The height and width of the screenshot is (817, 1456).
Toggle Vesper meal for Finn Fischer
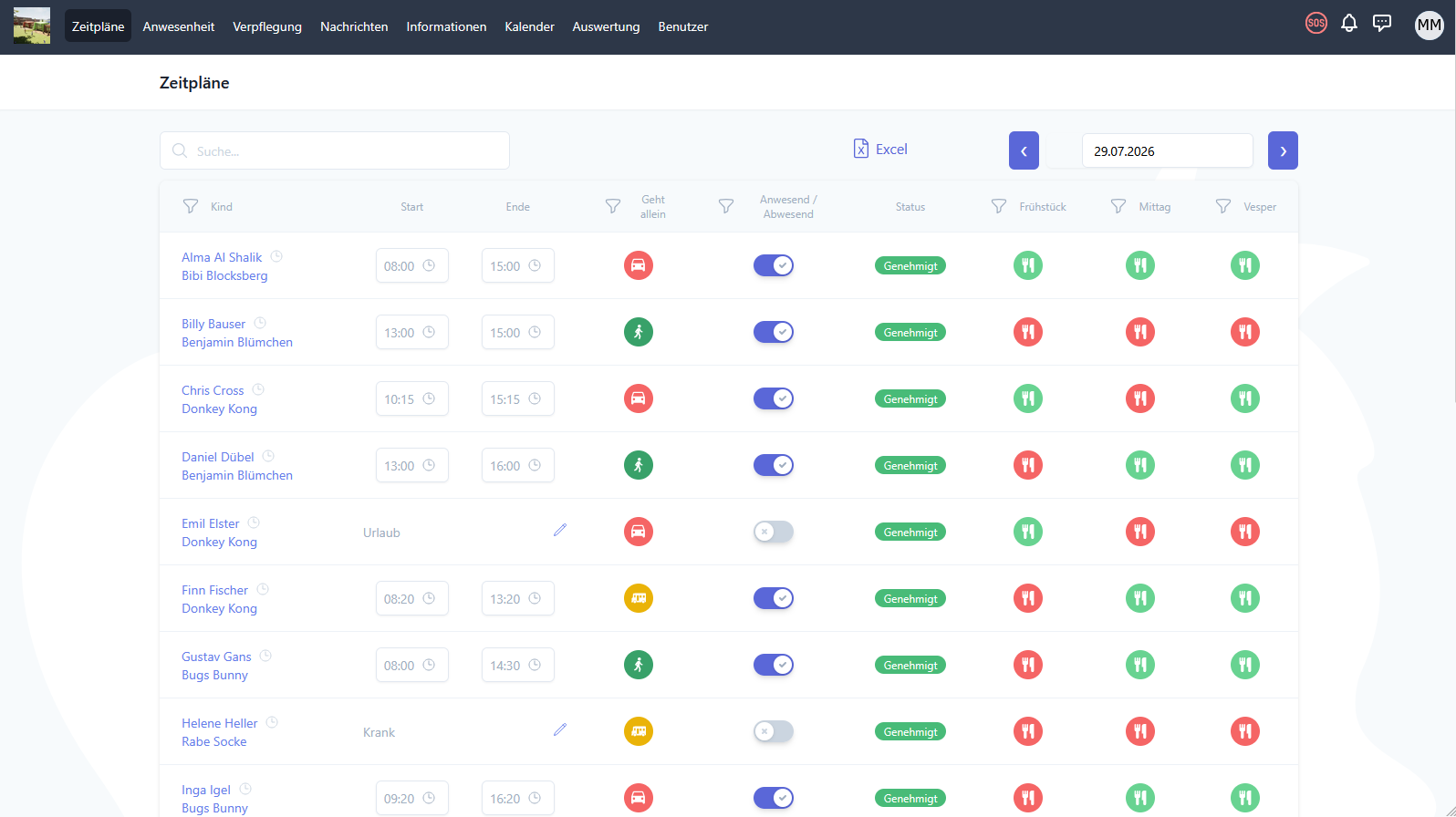pos(1245,598)
